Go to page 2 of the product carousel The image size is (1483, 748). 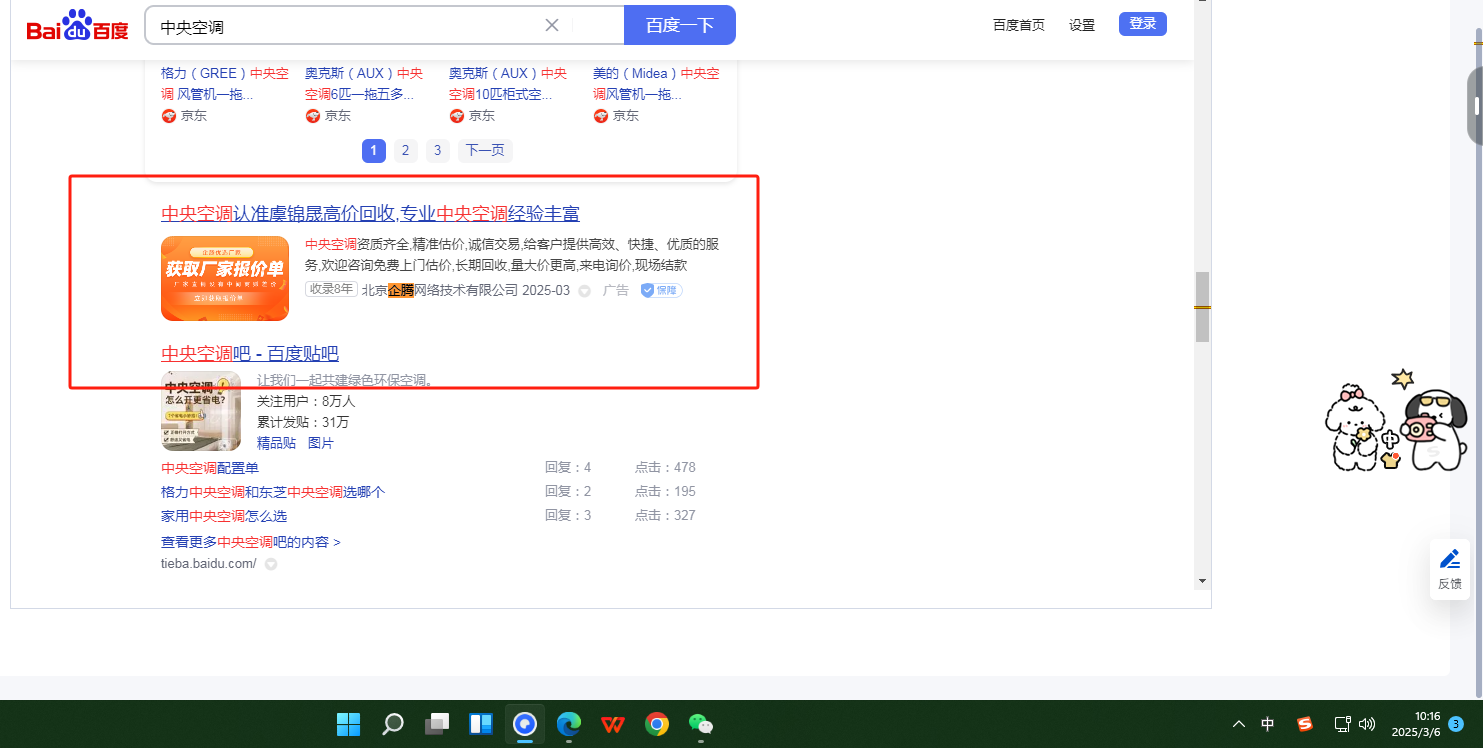(405, 151)
